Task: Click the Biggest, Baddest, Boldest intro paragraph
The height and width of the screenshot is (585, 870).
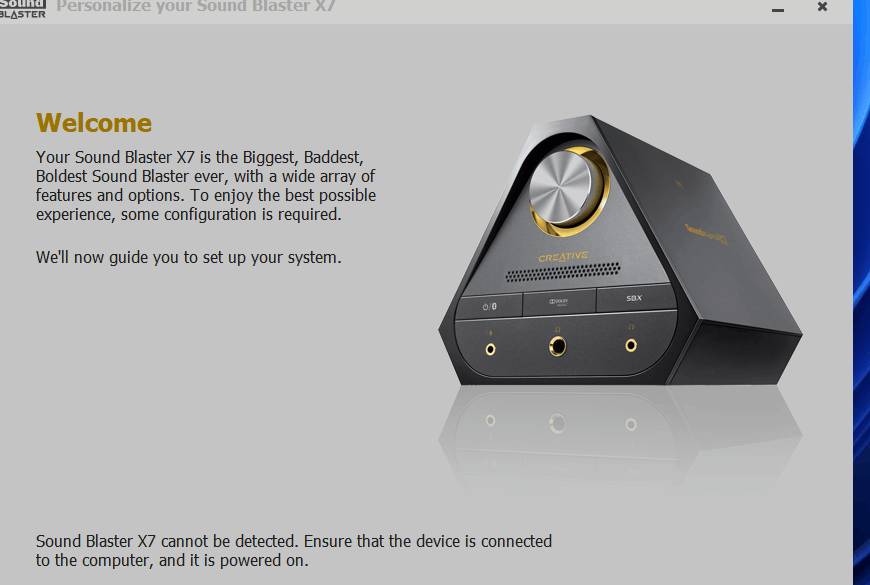Action: point(206,186)
